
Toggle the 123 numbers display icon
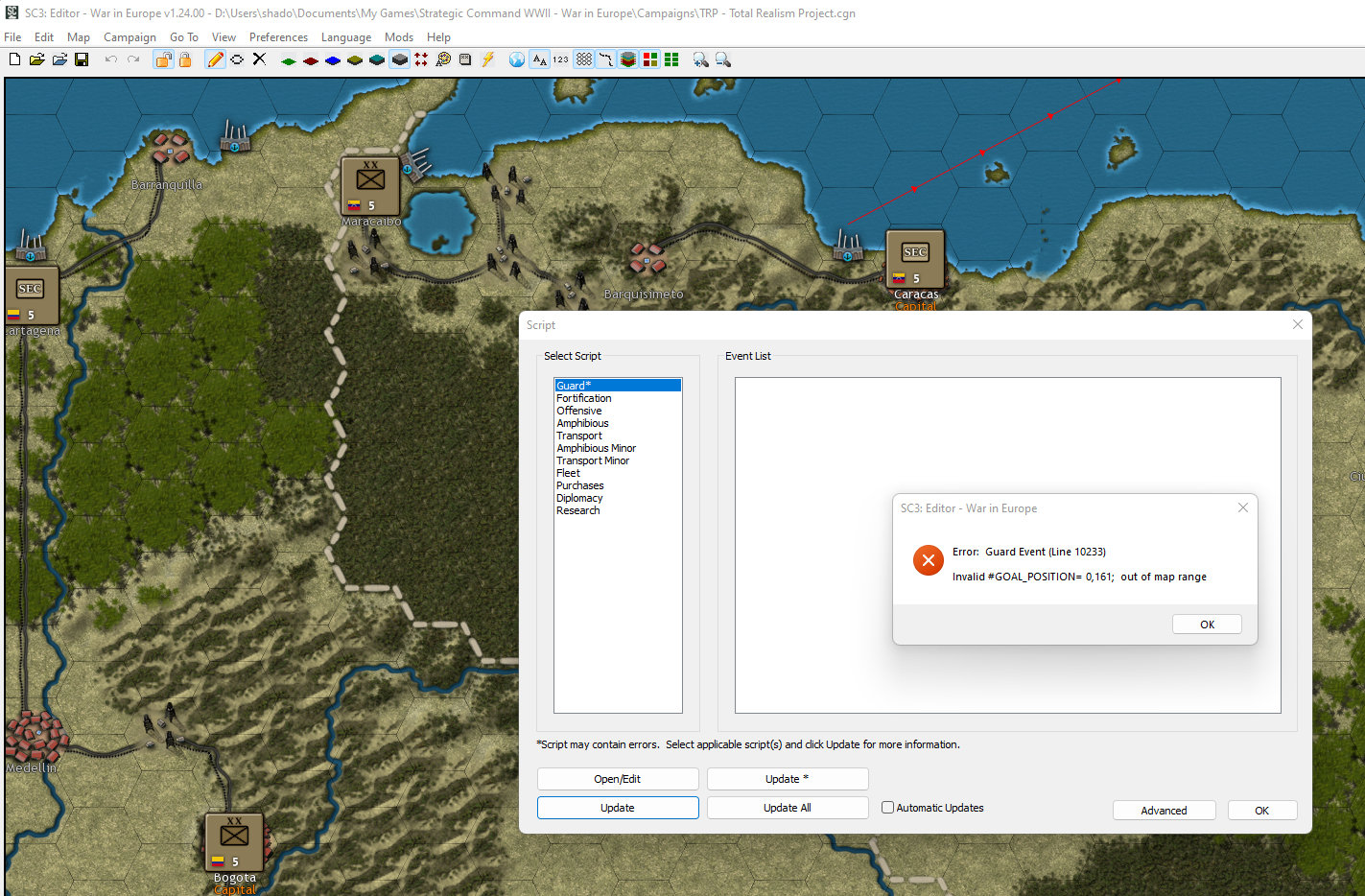click(x=561, y=59)
